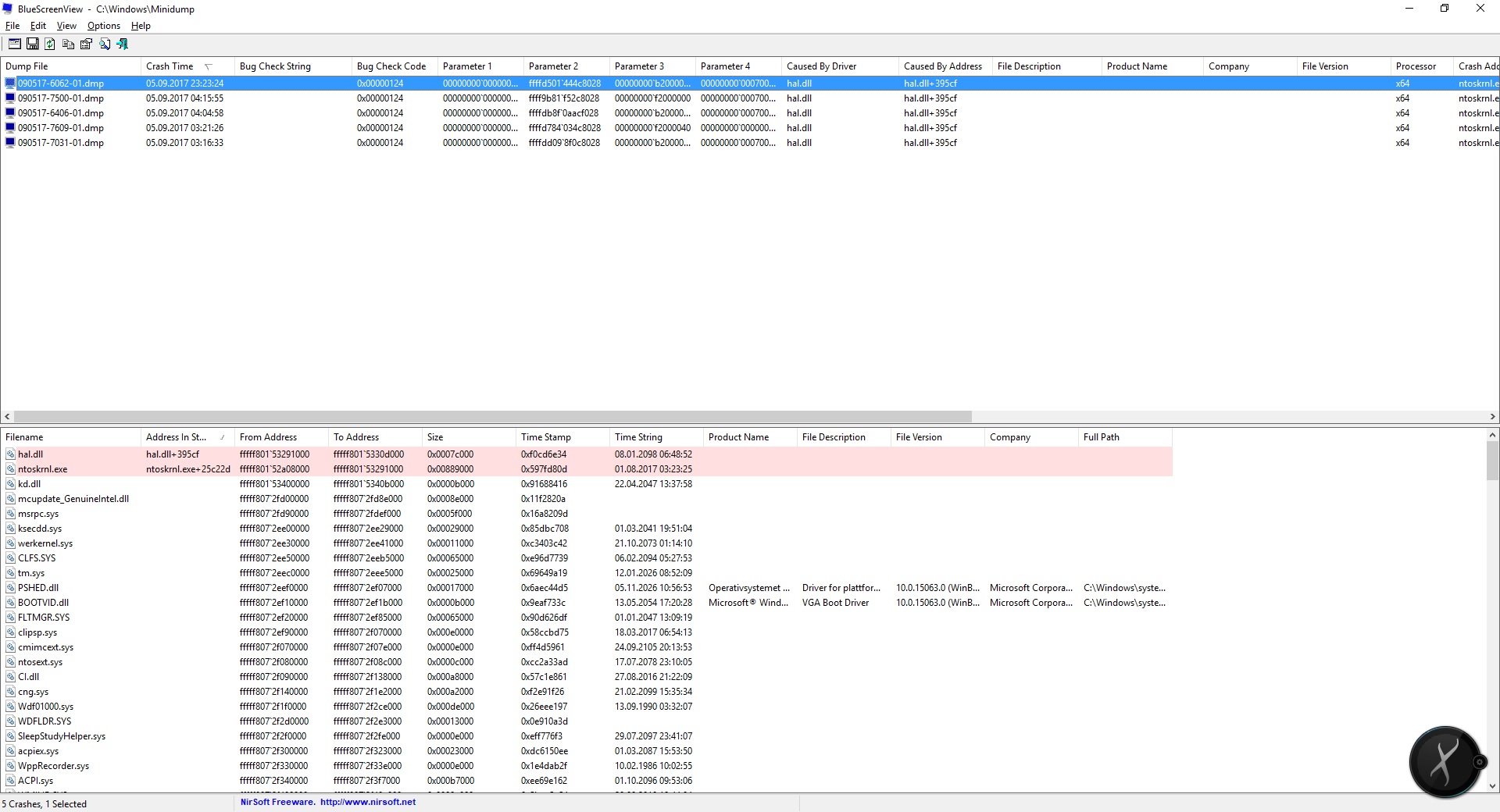Select the 090517-7031-01.dmp crash row
This screenshot has height=812, width=1500.
750,143
